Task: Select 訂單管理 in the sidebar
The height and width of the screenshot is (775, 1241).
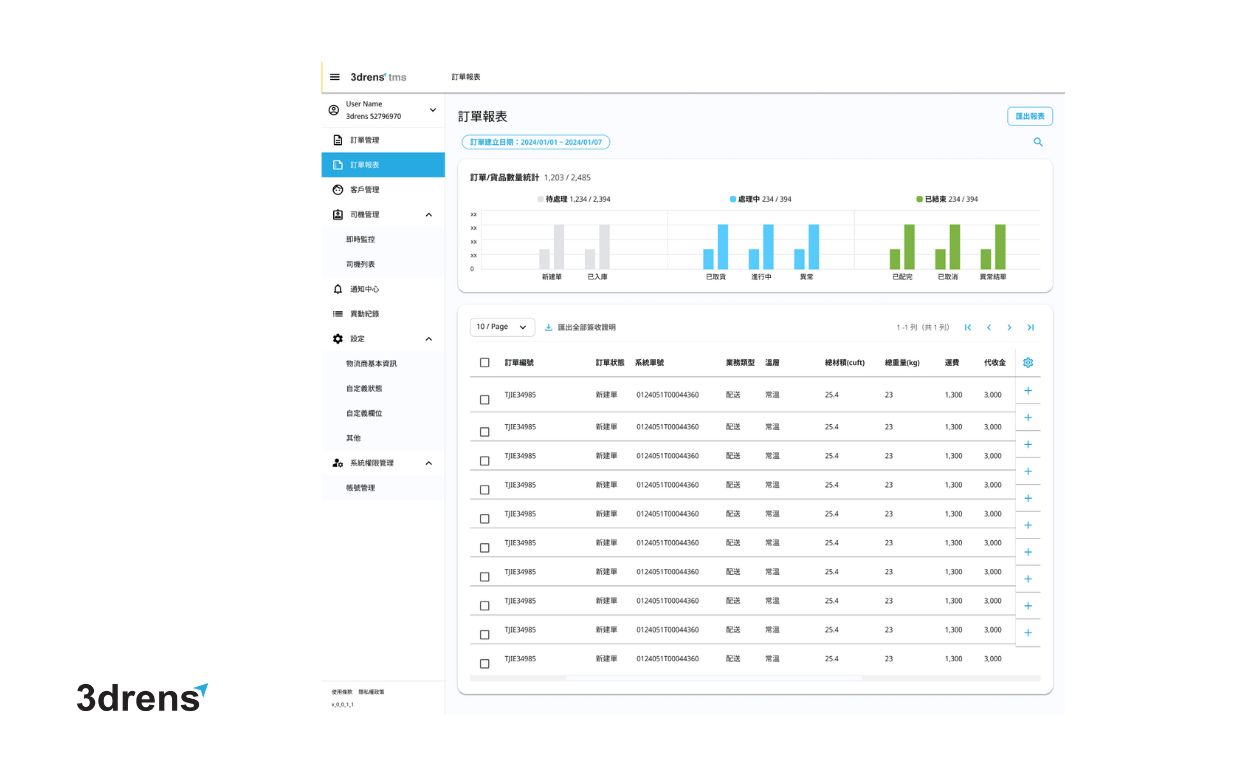Action: coord(364,140)
